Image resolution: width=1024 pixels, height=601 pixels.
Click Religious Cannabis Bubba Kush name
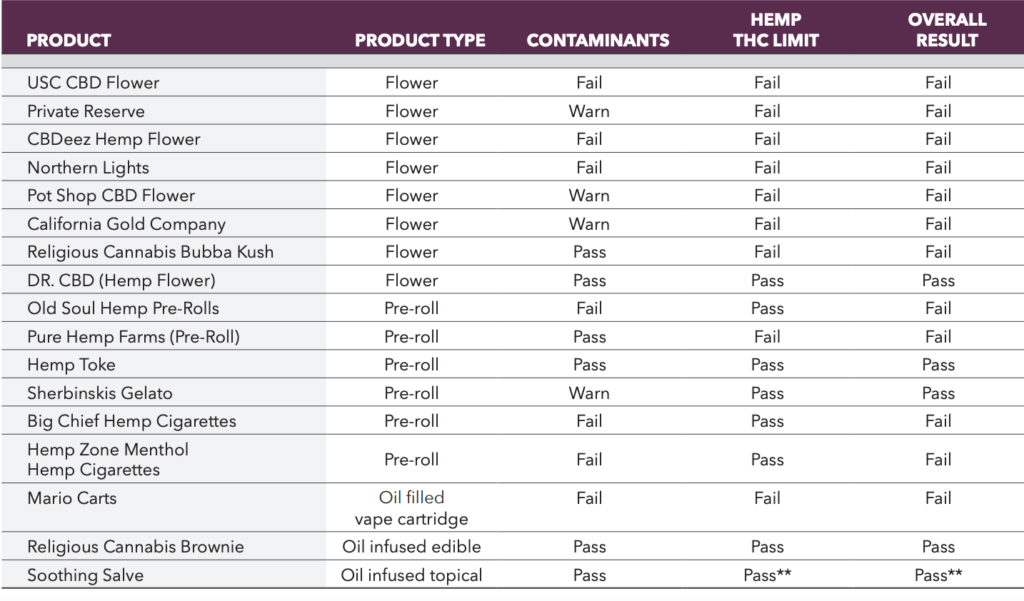click(150, 252)
